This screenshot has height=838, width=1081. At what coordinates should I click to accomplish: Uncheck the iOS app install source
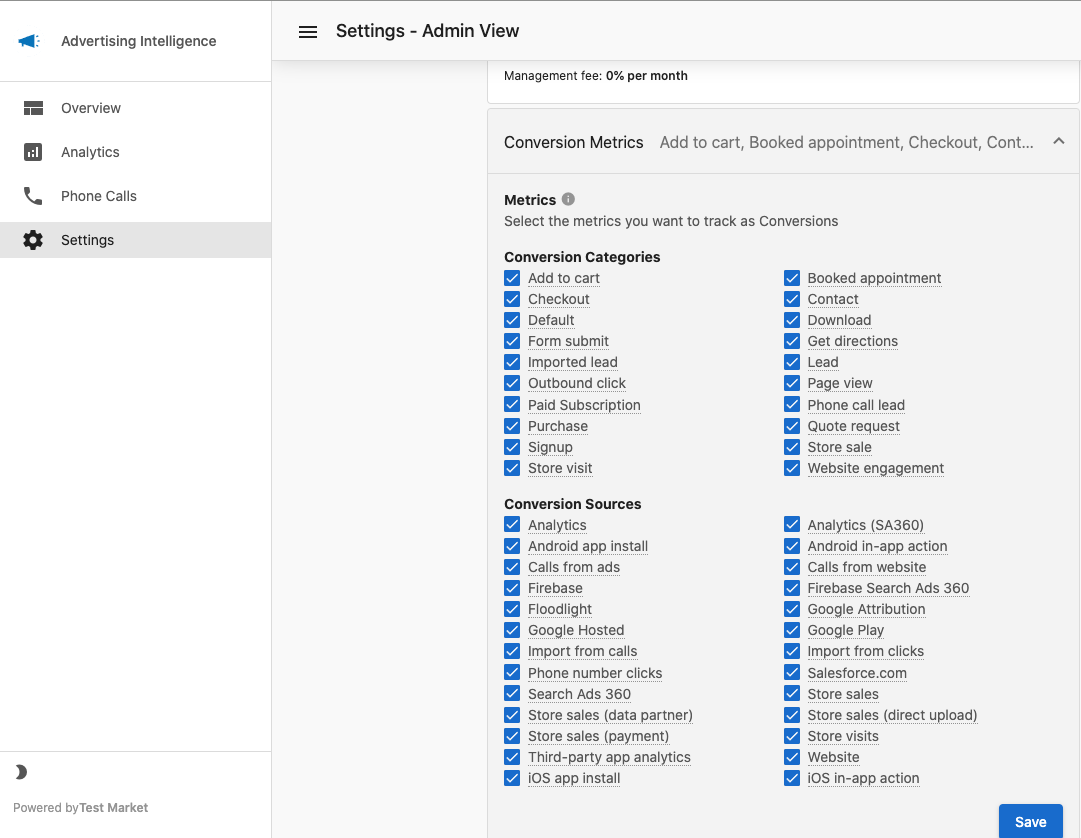[x=512, y=778]
